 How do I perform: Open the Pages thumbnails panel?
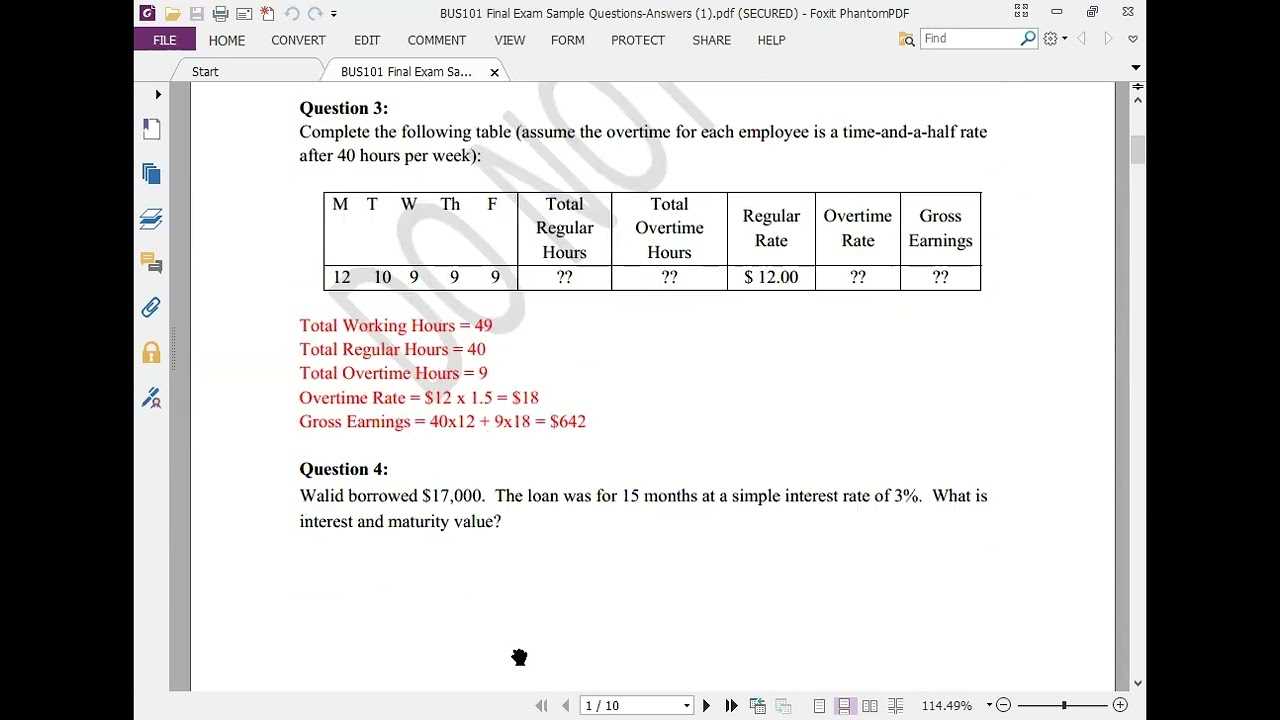click(x=151, y=174)
